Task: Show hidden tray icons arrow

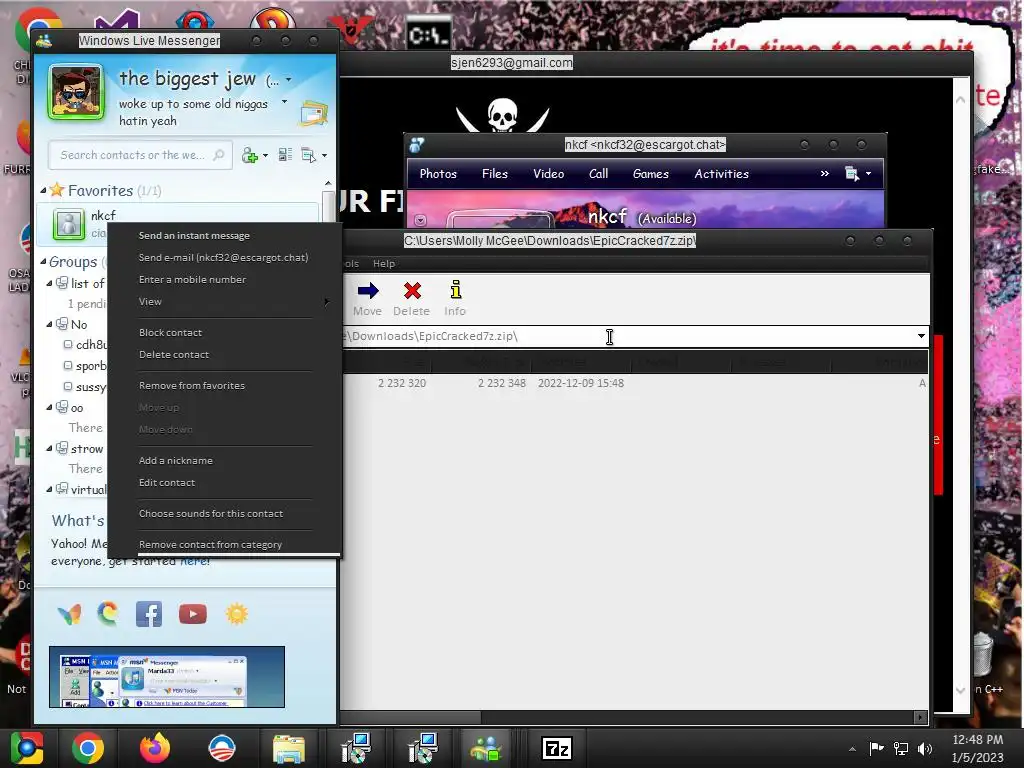Action: pyautogui.click(x=852, y=749)
